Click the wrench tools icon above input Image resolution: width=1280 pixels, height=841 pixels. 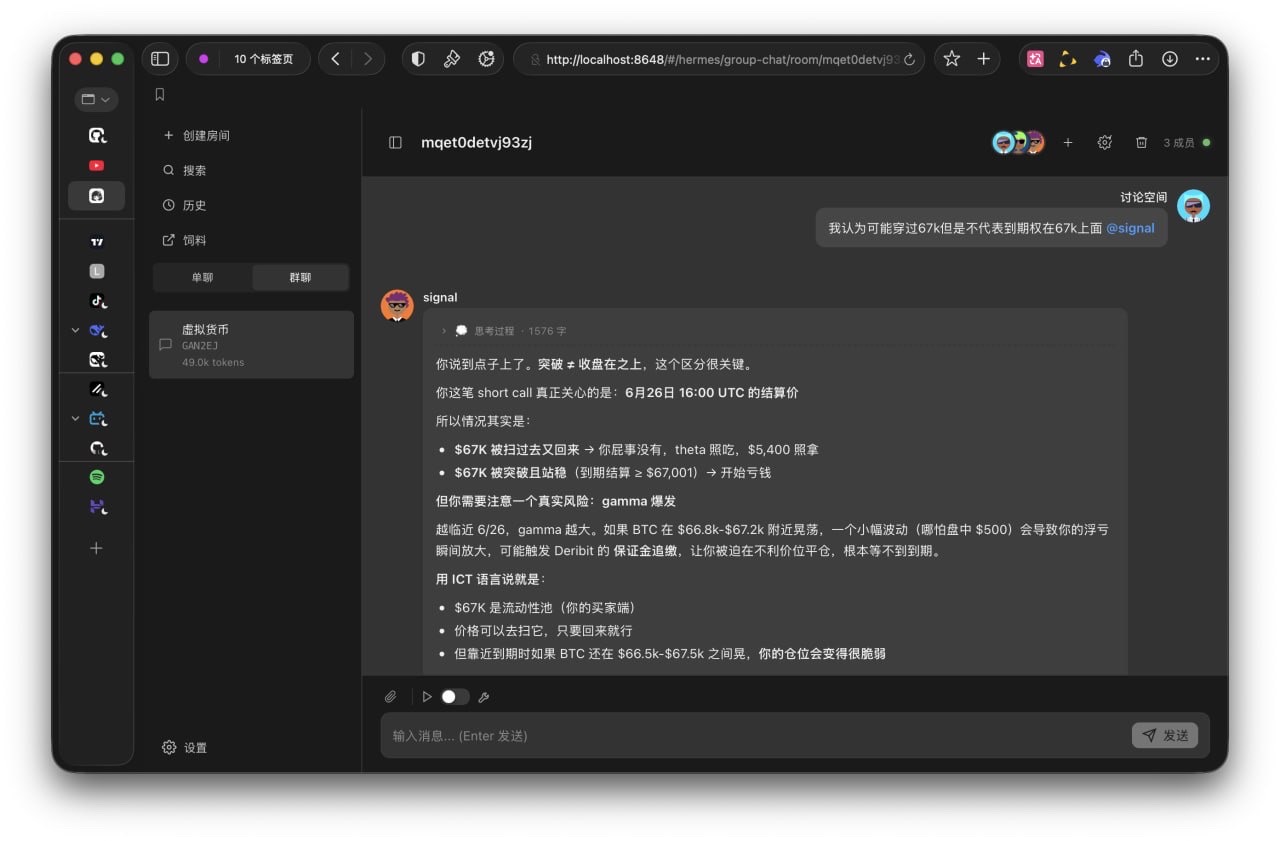click(x=484, y=697)
